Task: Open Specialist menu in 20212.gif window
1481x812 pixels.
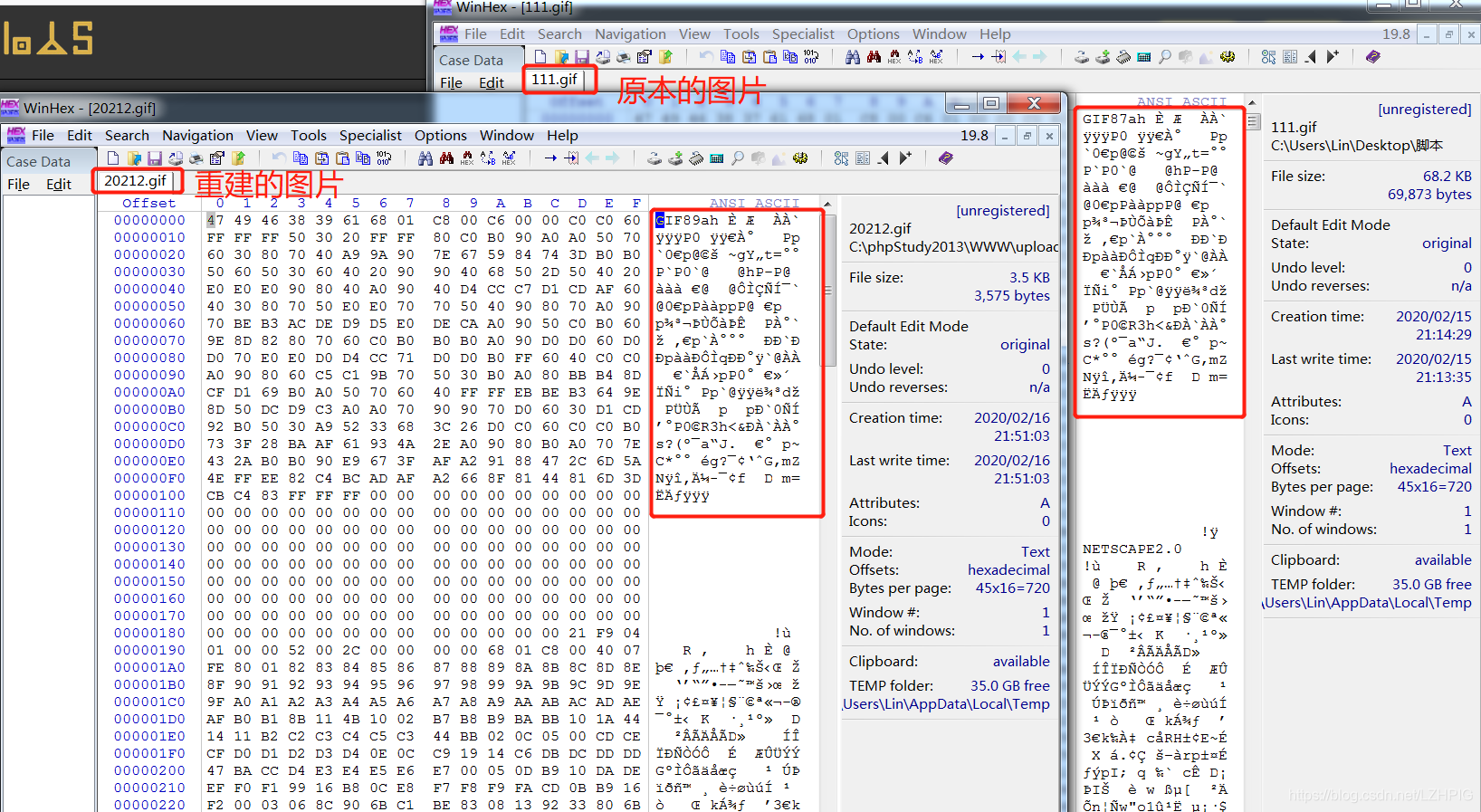Action: [370, 136]
